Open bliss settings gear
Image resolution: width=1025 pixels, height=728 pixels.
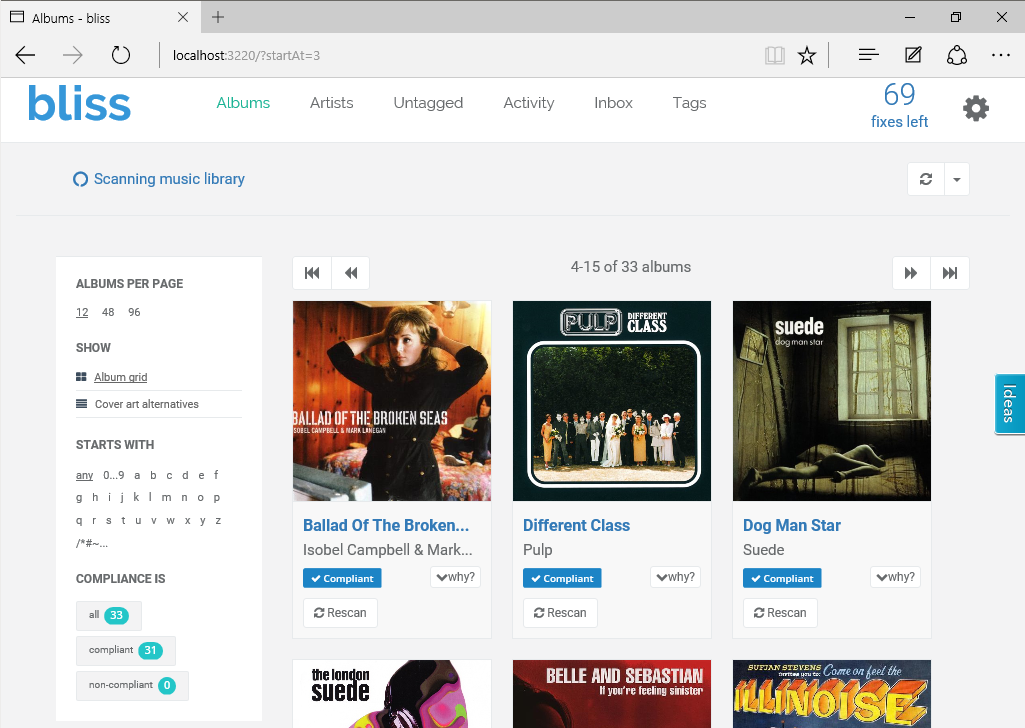click(975, 108)
